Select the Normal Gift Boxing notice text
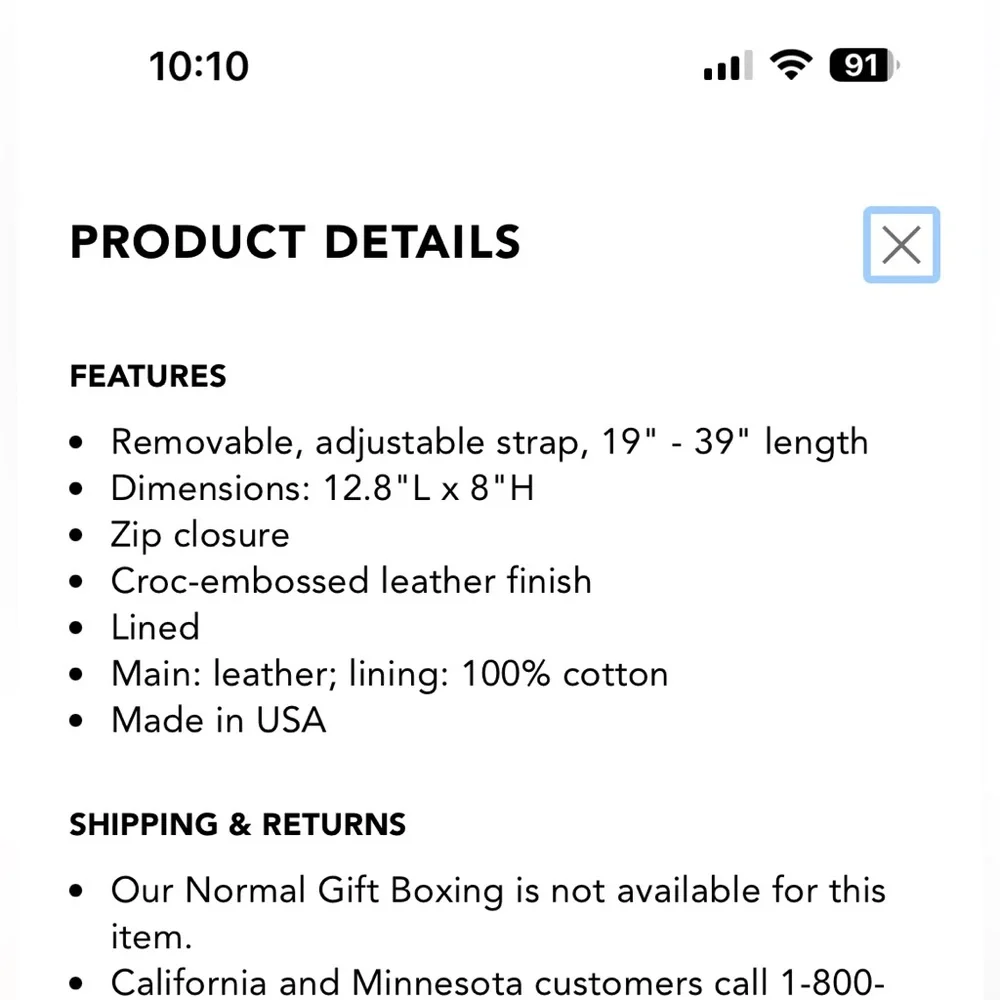Image resolution: width=1000 pixels, height=1000 pixels. click(x=498, y=890)
